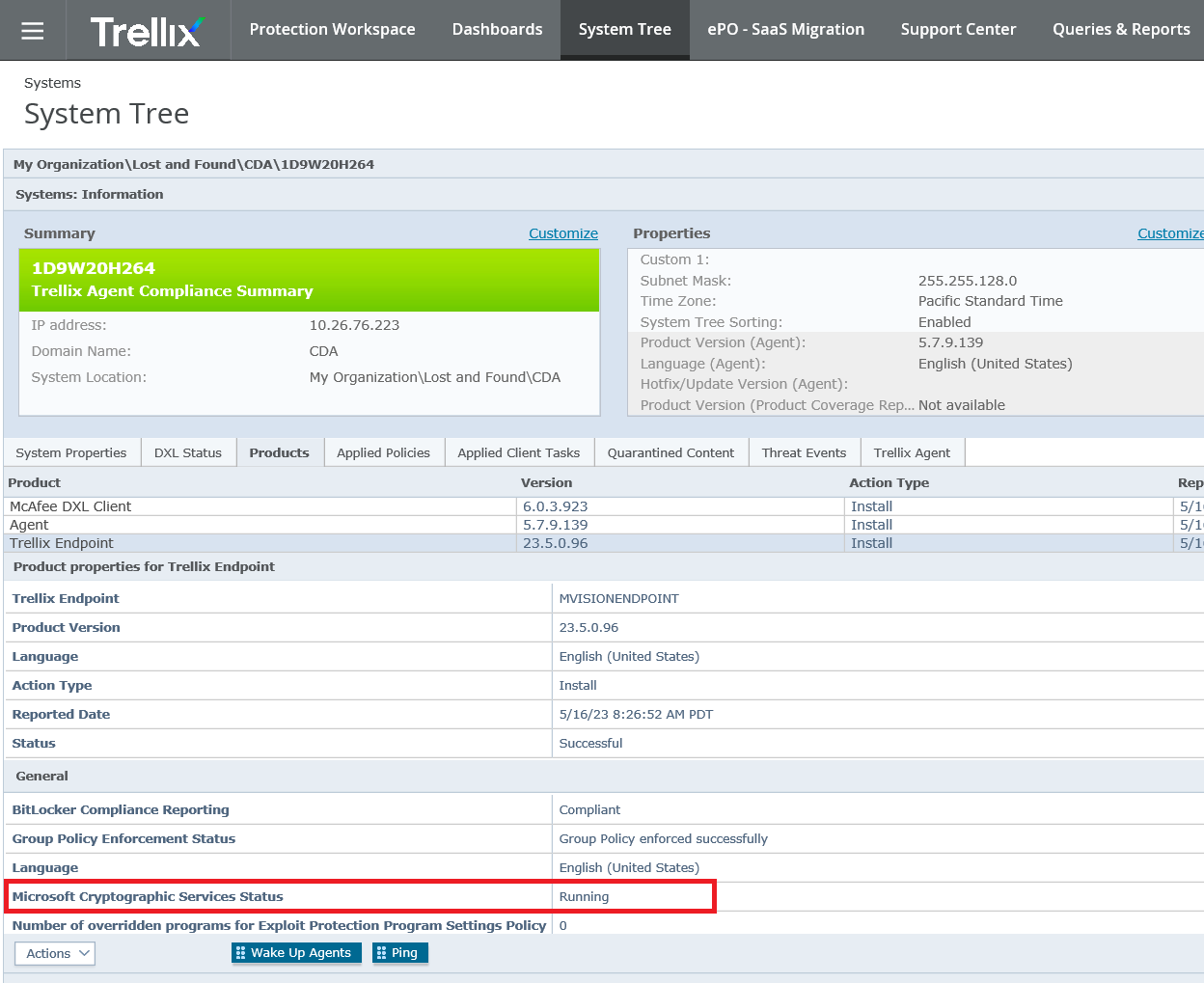Click Domain Name value CDA
Screen dimensions: 1204x983
click(x=323, y=351)
